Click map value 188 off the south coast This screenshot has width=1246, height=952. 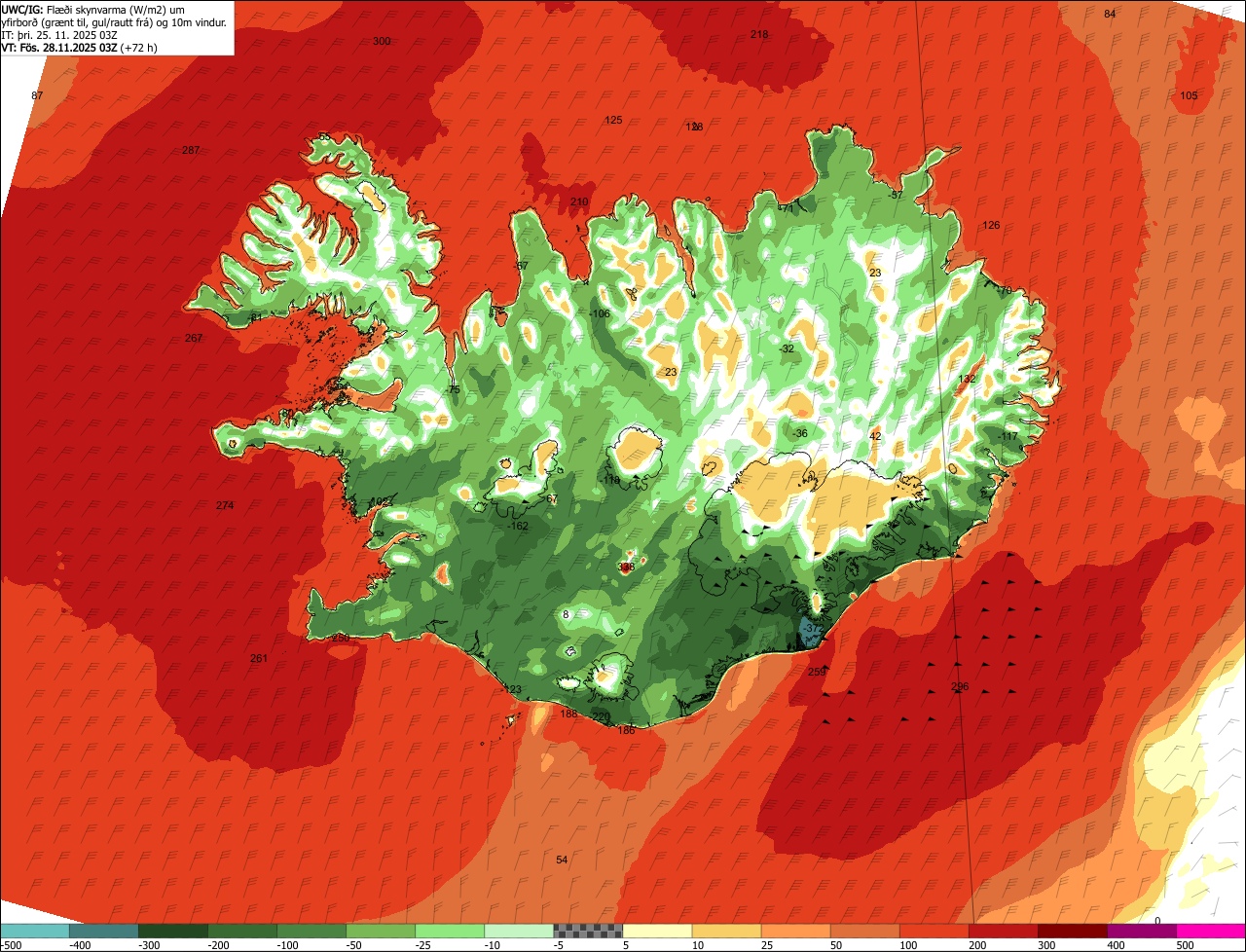point(569,714)
